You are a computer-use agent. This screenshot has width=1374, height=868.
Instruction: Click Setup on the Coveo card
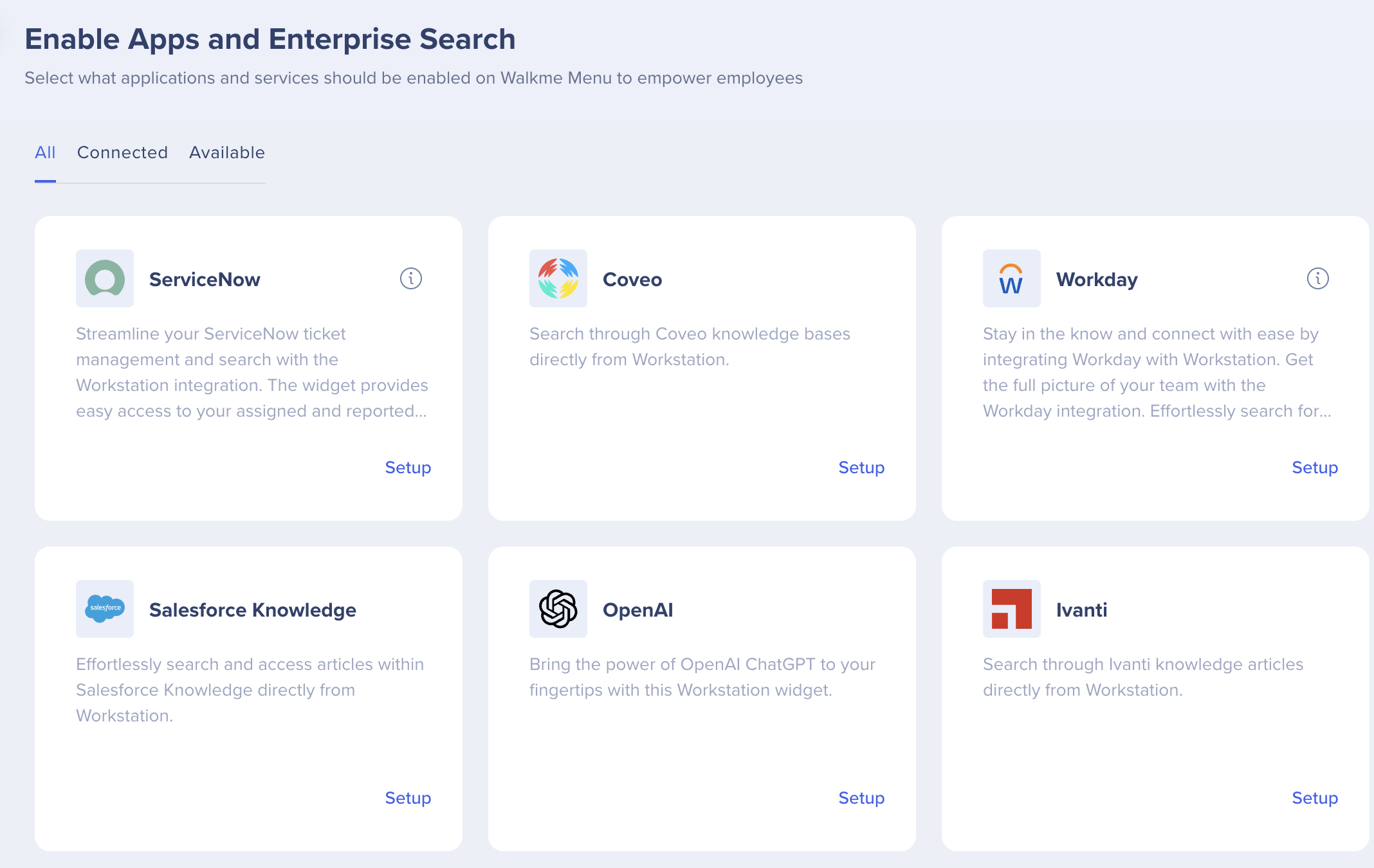point(861,467)
